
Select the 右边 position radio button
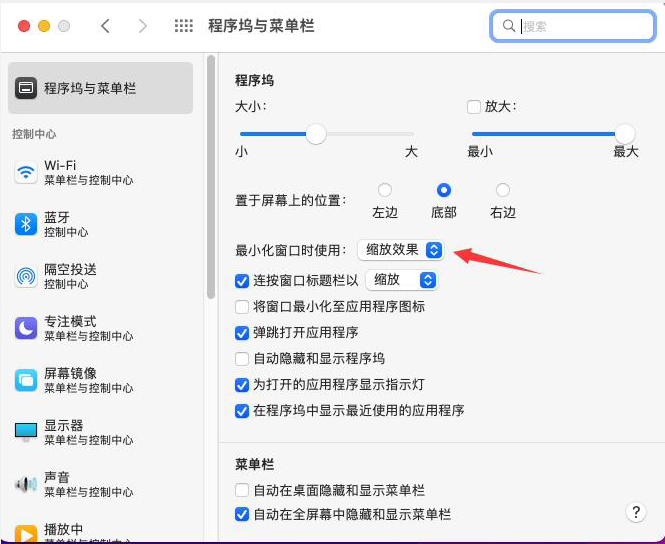click(x=503, y=190)
